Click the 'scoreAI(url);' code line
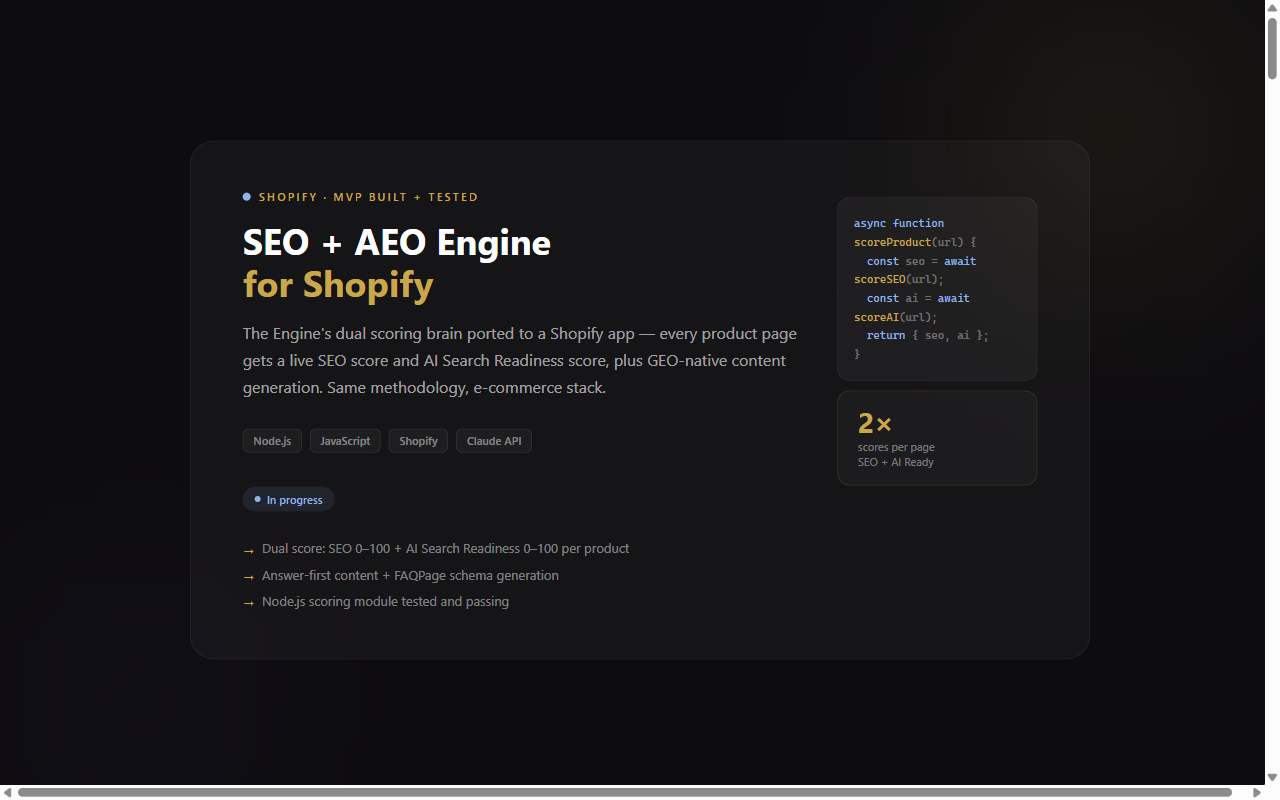This screenshot has height=800, width=1280. coord(896,317)
